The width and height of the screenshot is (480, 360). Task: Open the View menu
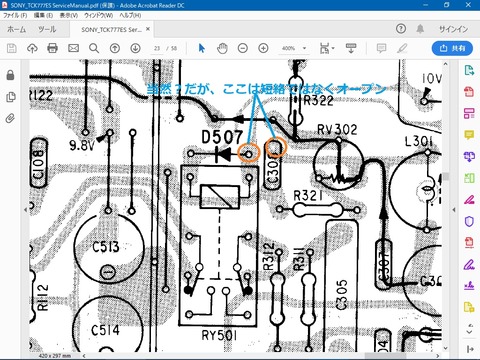coord(69,15)
